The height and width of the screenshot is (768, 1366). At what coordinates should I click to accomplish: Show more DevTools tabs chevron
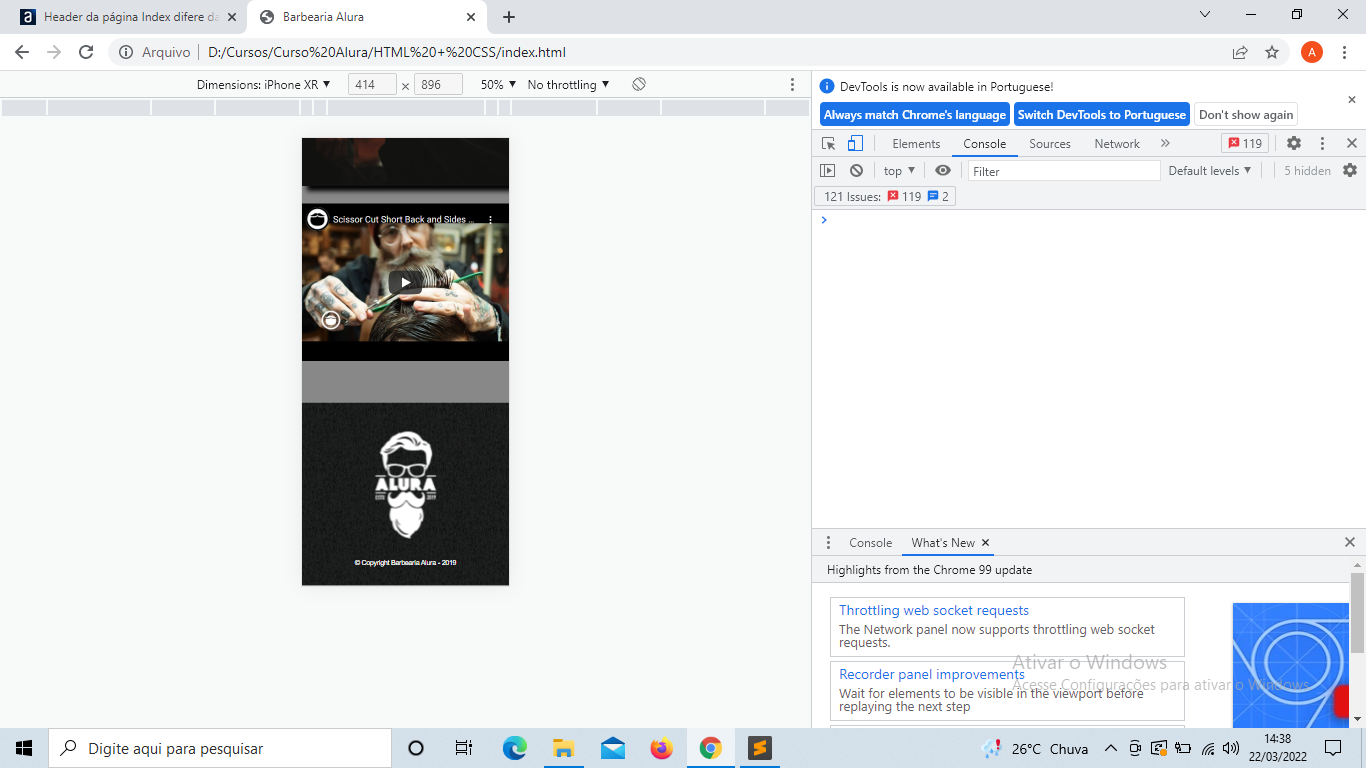click(x=1165, y=143)
